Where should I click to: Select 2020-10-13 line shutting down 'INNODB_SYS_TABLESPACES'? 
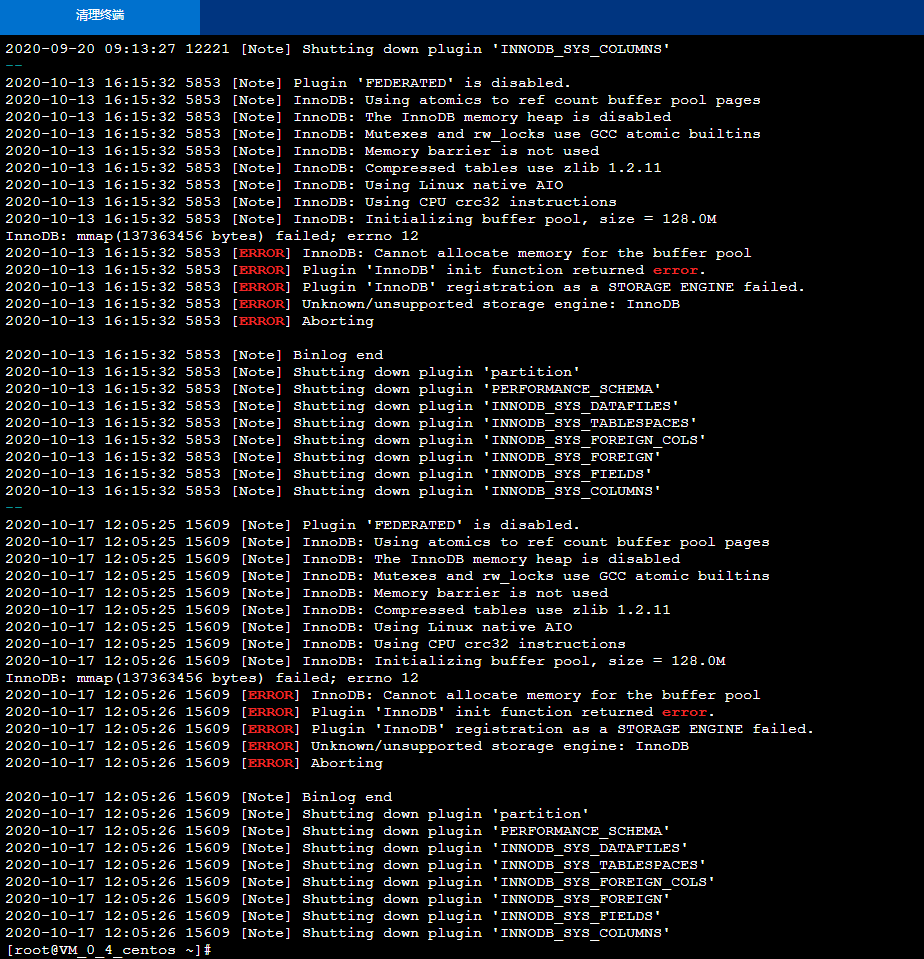pyautogui.click(x=351, y=423)
